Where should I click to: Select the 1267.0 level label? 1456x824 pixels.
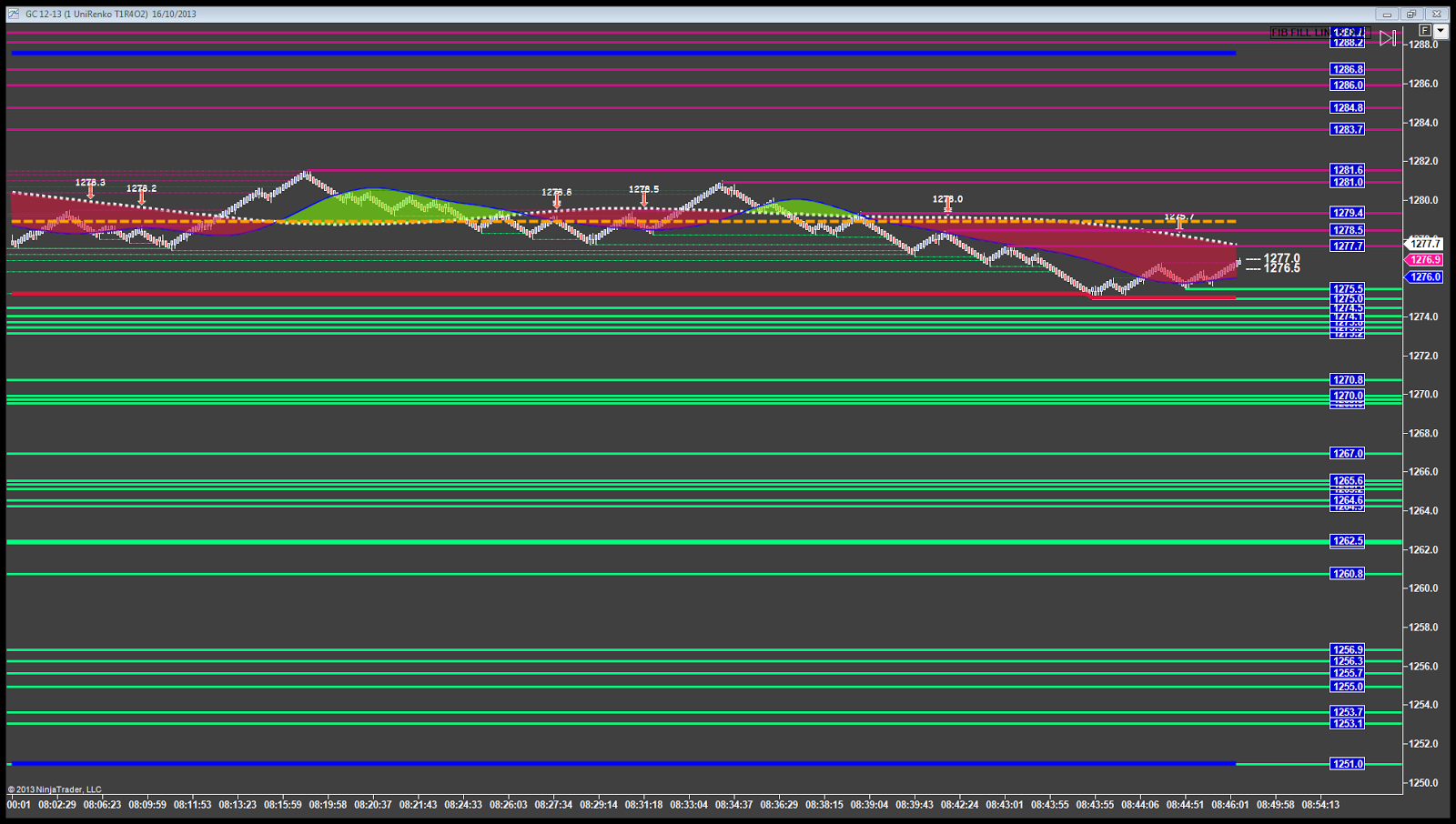tap(1348, 453)
